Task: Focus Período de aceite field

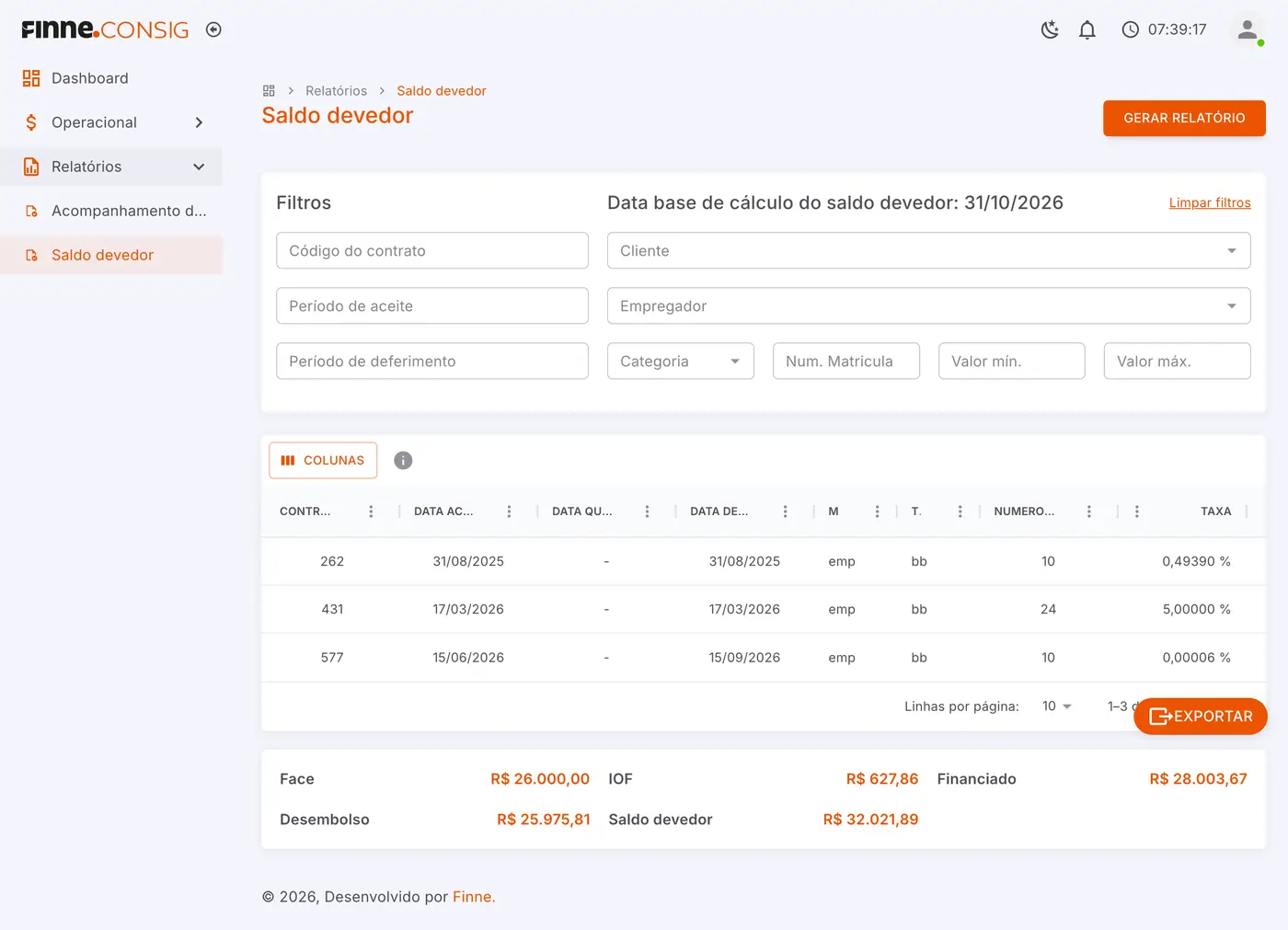Action: click(x=432, y=305)
